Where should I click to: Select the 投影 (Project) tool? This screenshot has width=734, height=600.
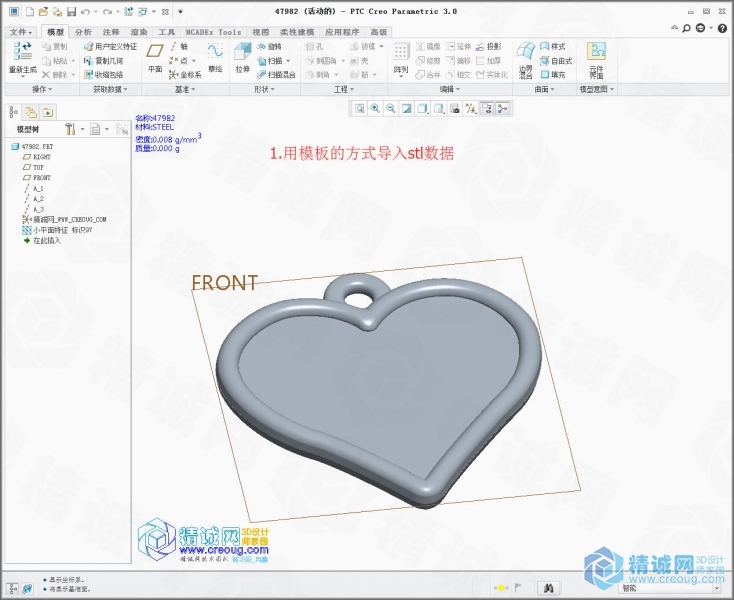[488, 46]
